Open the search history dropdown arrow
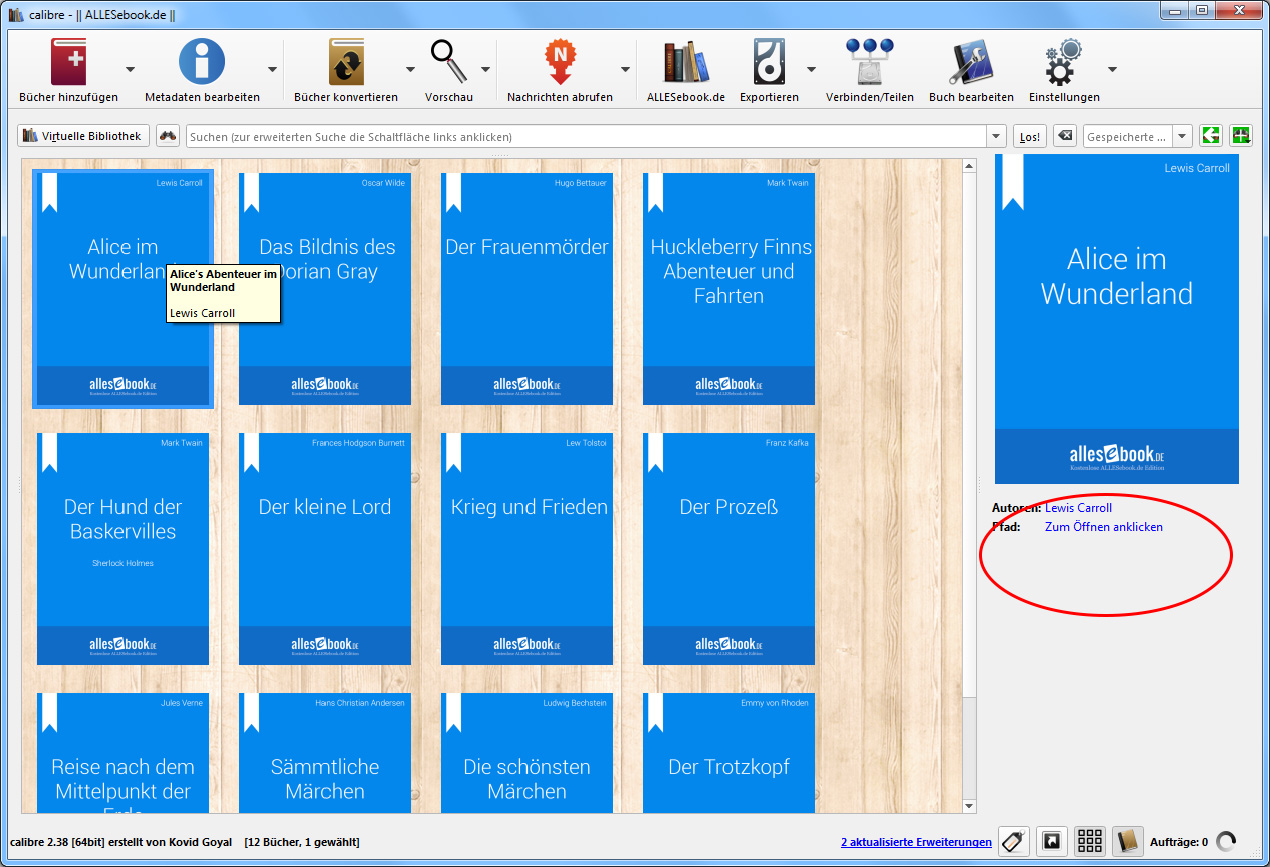The height and width of the screenshot is (867, 1270). [996, 136]
